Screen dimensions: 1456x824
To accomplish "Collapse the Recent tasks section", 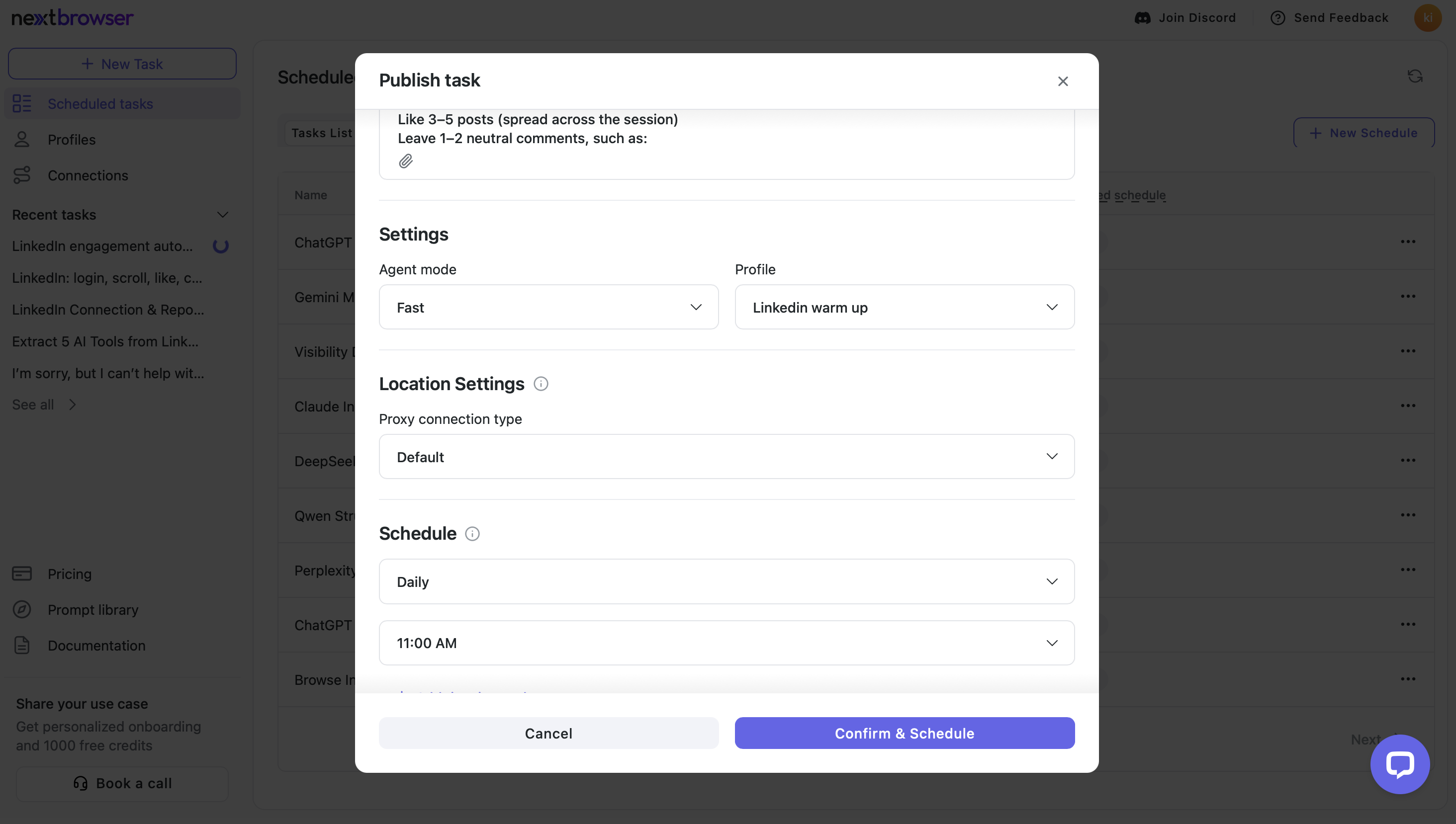I will (222, 215).
